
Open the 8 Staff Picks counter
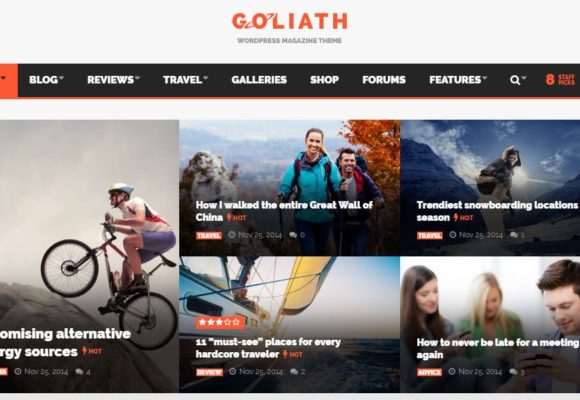pos(560,80)
